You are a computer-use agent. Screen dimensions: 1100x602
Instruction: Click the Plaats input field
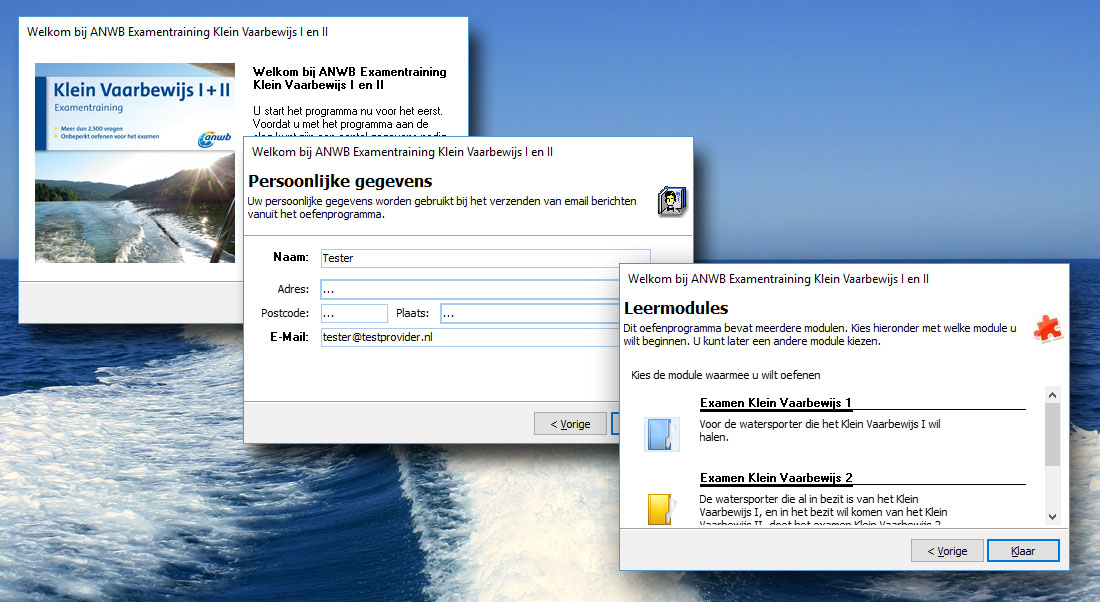530,314
